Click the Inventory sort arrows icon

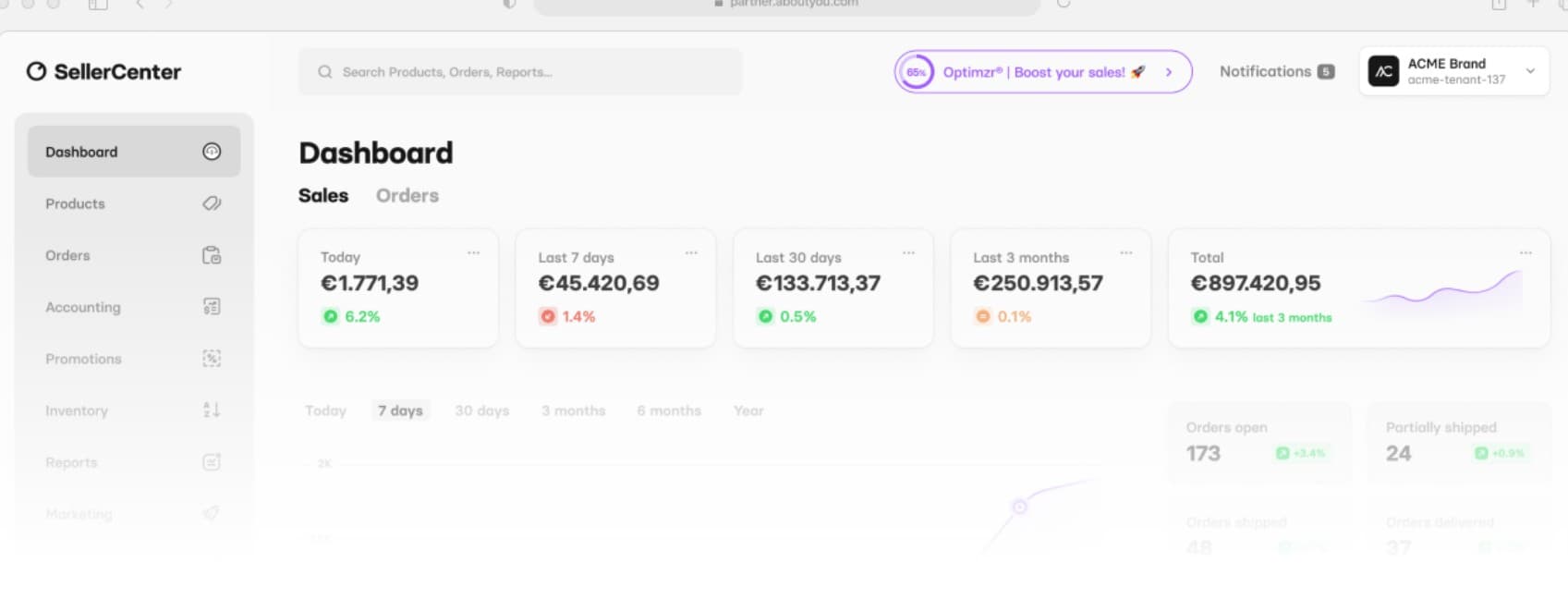click(x=212, y=410)
